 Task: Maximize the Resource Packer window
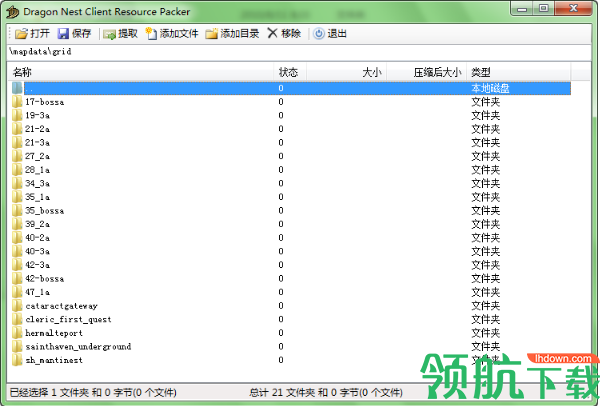point(544,9)
